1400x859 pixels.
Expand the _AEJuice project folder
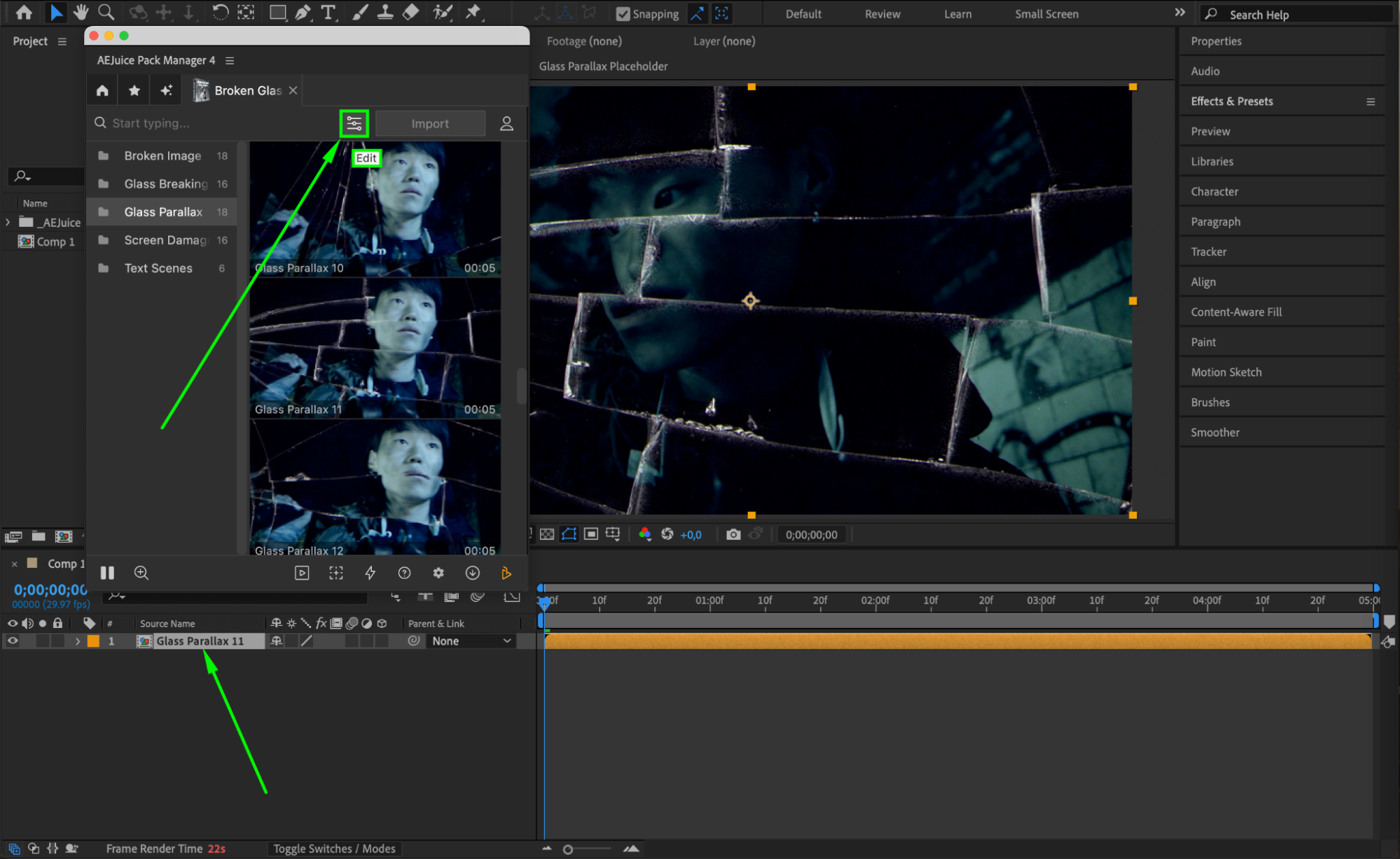pyautogui.click(x=8, y=222)
